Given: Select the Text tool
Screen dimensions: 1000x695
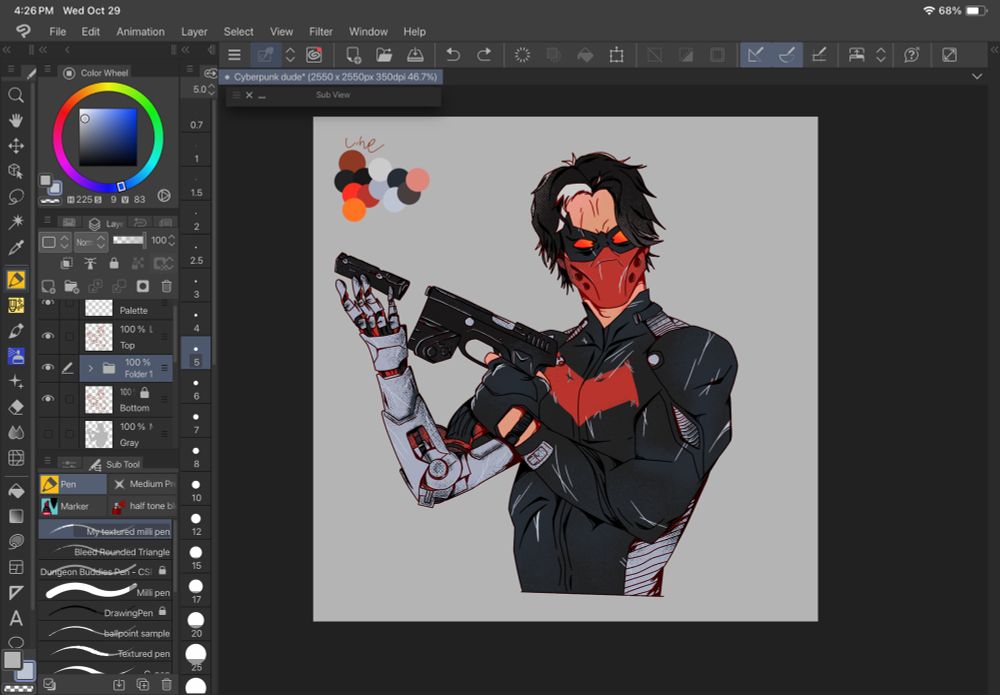Looking at the screenshot, I should [16, 618].
